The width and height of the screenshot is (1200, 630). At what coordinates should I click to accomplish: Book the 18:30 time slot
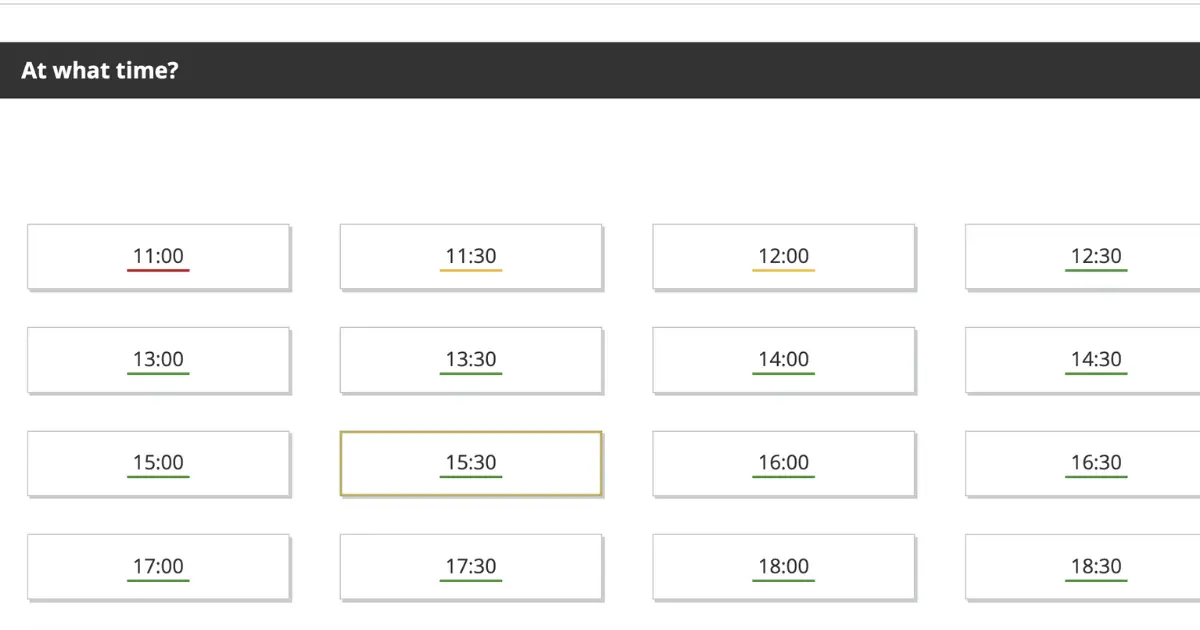coord(1083,567)
